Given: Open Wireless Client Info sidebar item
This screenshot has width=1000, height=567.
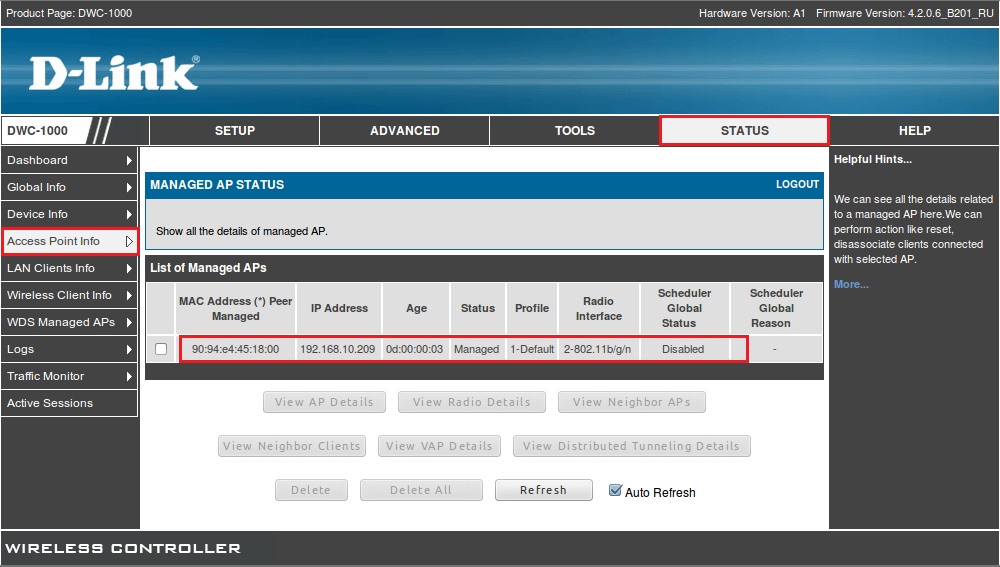Looking at the screenshot, I should pyautogui.click(x=60, y=295).
